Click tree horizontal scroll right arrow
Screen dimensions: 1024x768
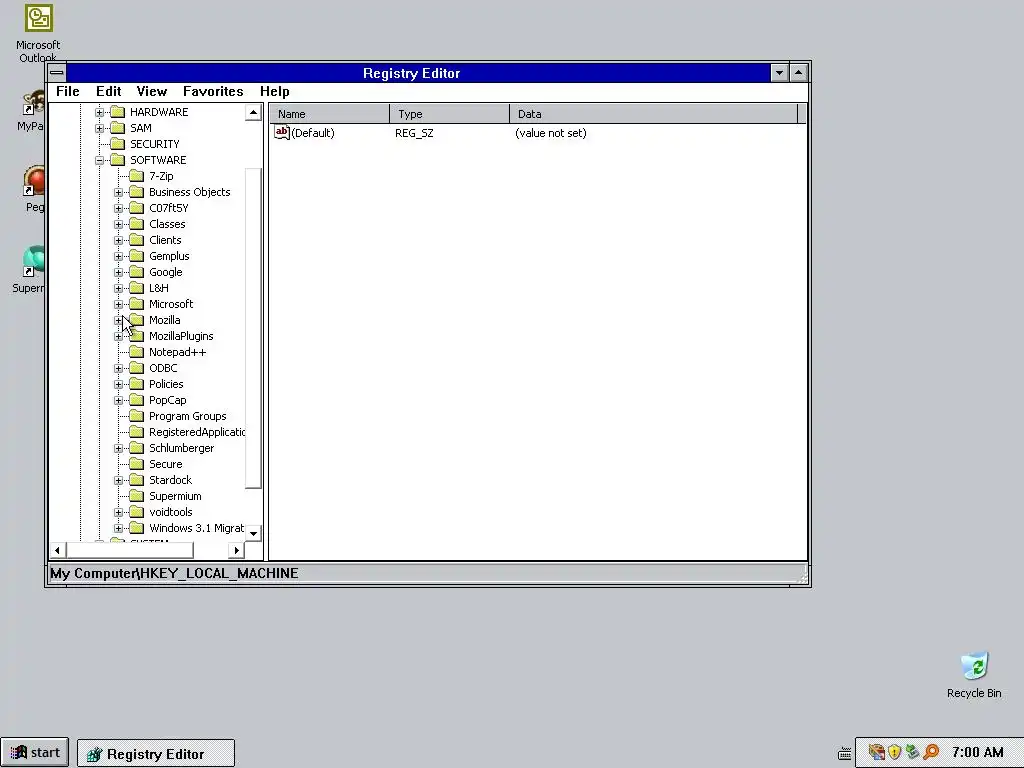[x=236, y=551]
